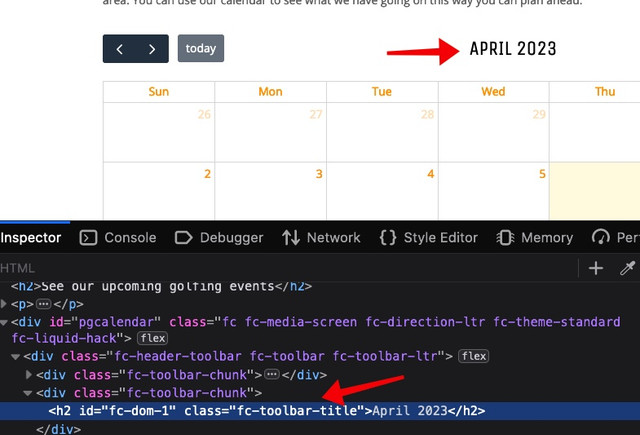Select the h2 fc-toolbar-title node
640x435 pixels.
pos(267,411)
